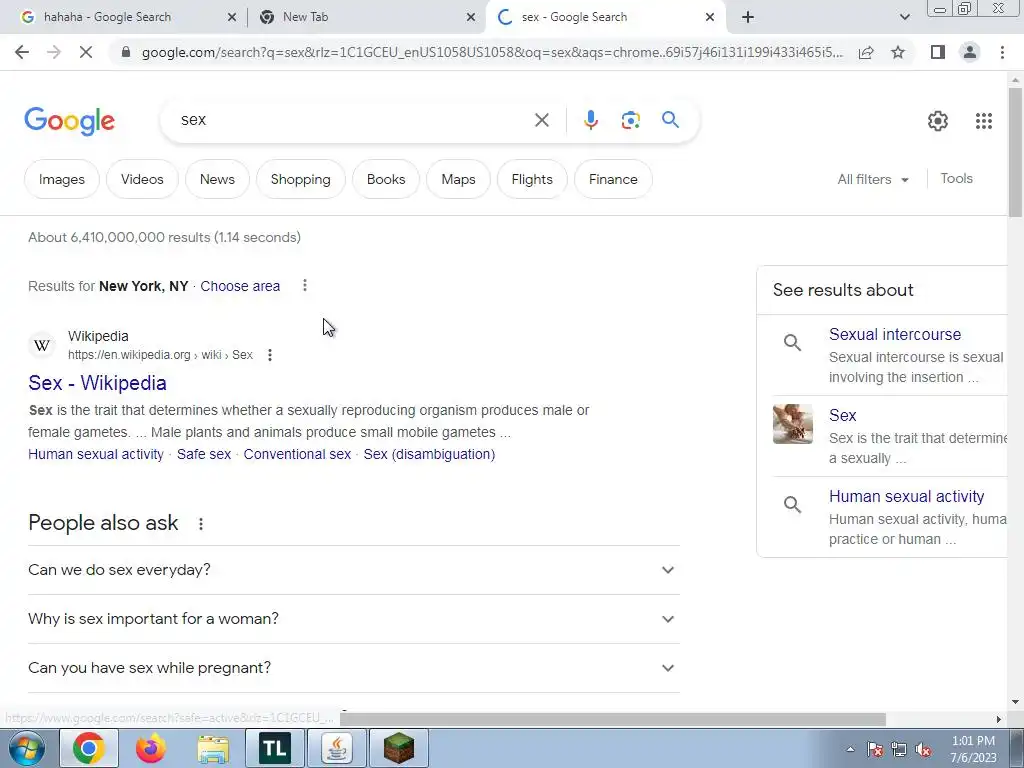Viewport: 1024px width, 768px height.
Task: Click the vertical page scrollbar thumb
Action: coord(1015,152)
